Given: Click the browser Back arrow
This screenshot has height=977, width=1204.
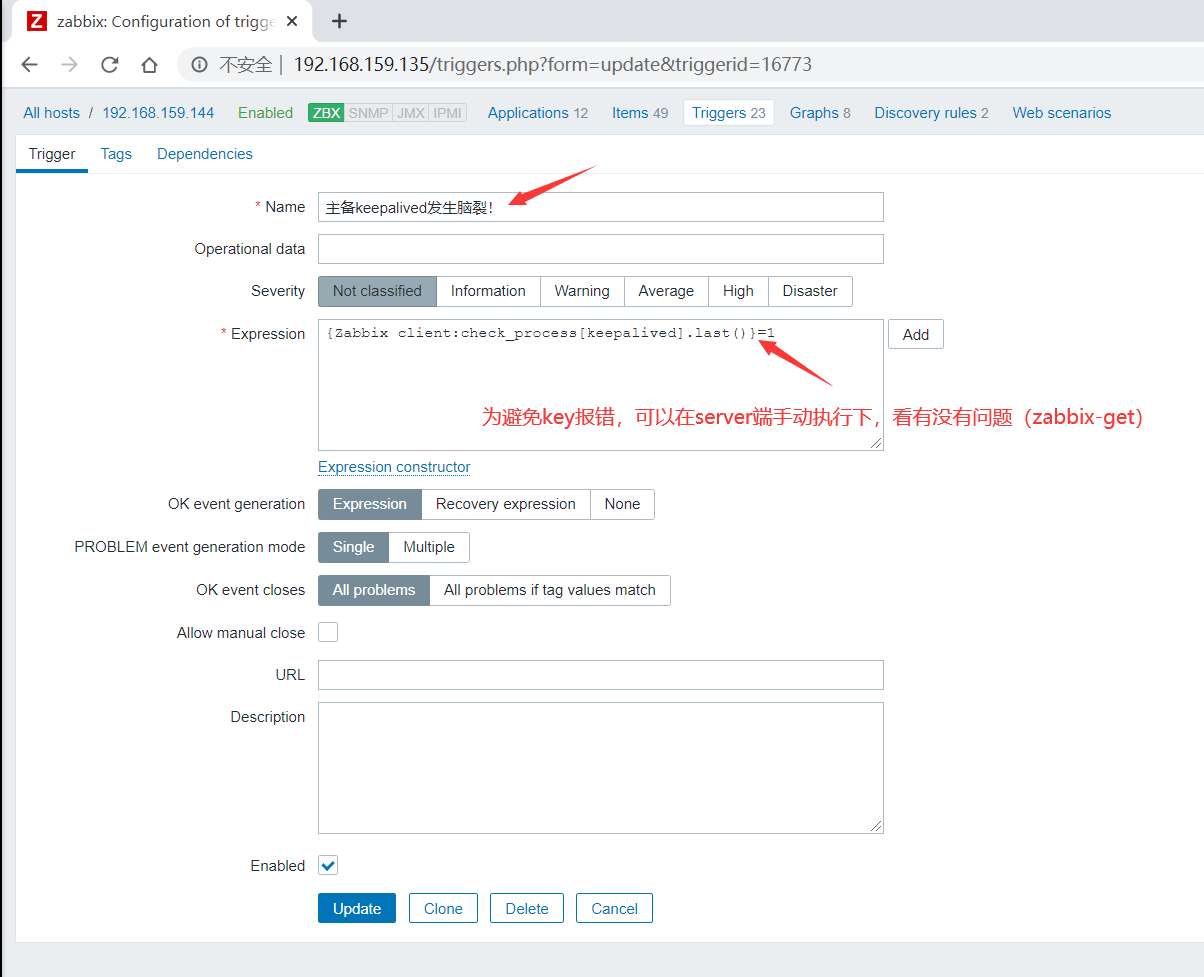Looking at the screenshot, I should click(30, 65).
